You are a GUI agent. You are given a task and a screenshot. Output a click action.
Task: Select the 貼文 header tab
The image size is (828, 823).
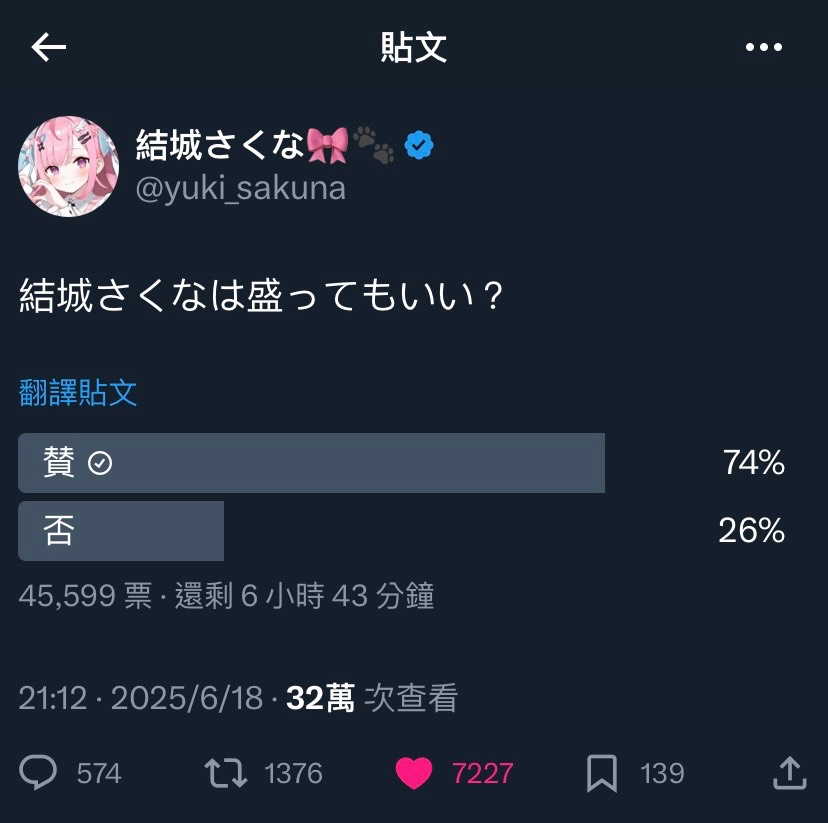tap(414, 46)
